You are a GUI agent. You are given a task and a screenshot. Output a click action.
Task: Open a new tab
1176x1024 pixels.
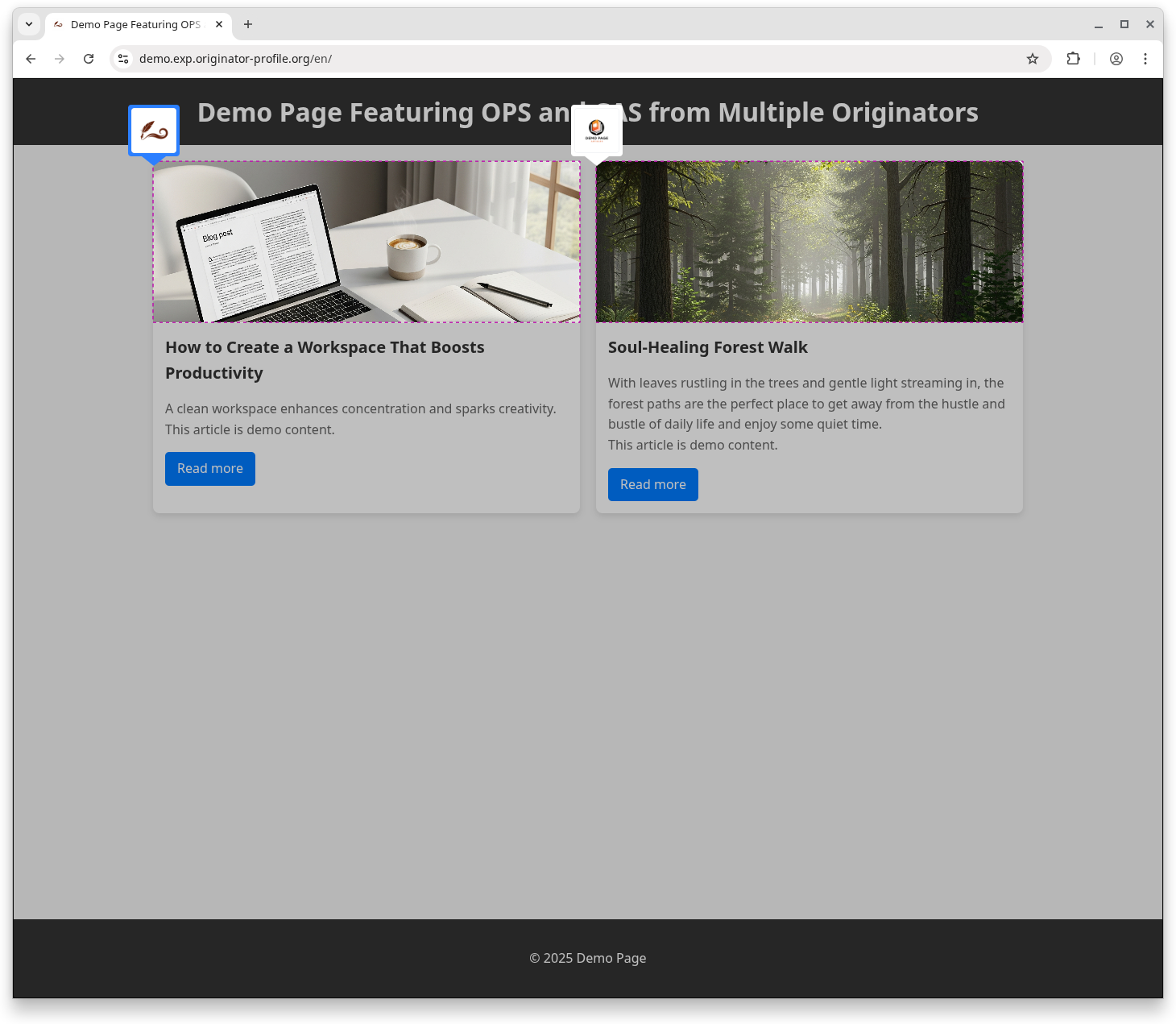tap(248, 24)
